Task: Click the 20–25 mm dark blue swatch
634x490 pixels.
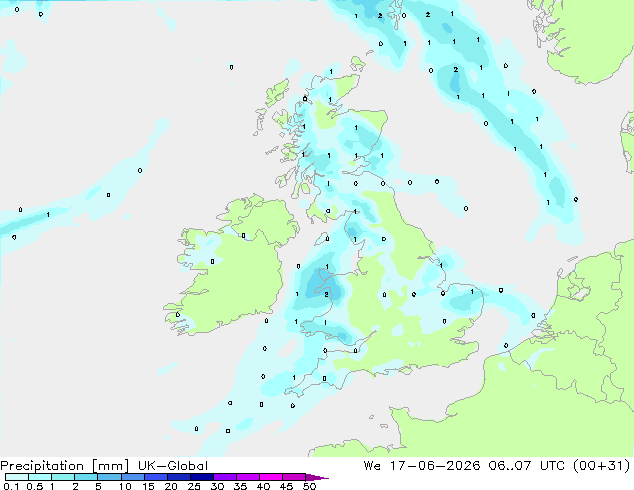Action: click(x=178, y=477)
